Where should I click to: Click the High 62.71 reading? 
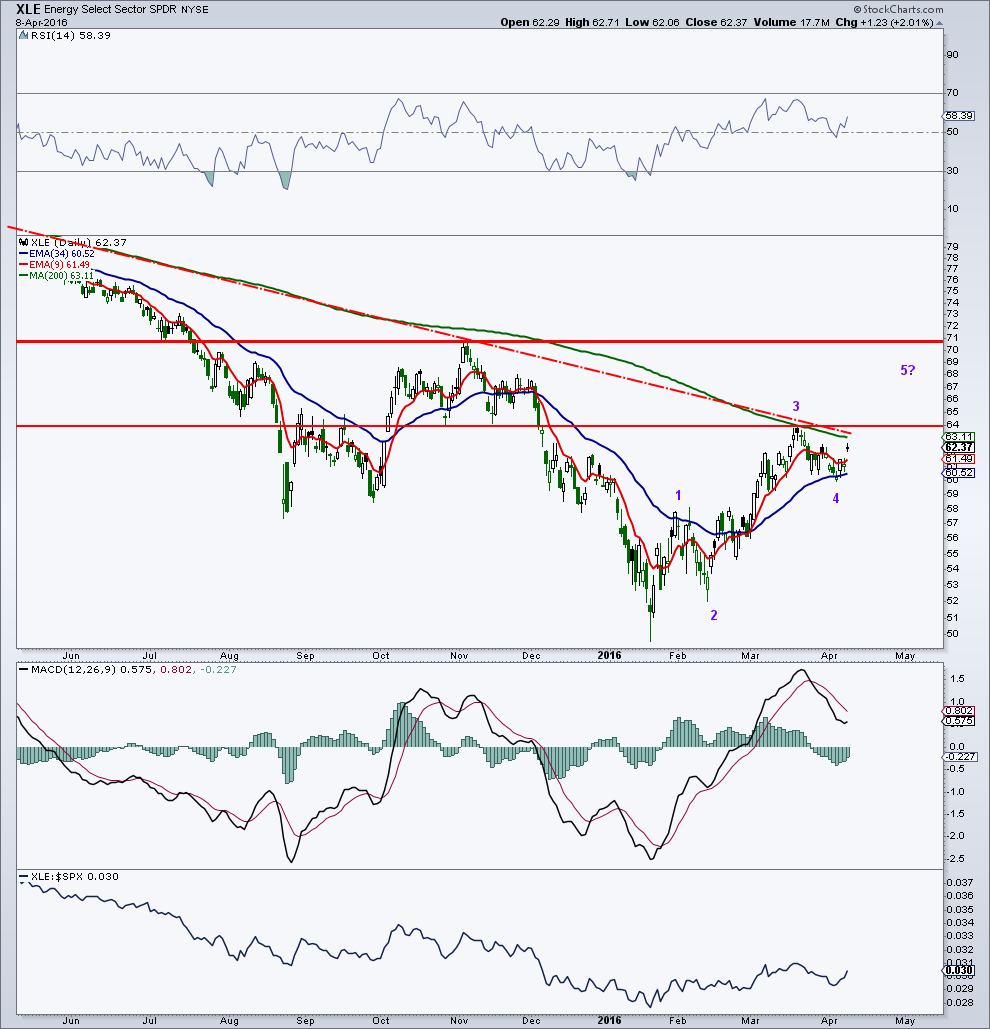pos(592,22)
